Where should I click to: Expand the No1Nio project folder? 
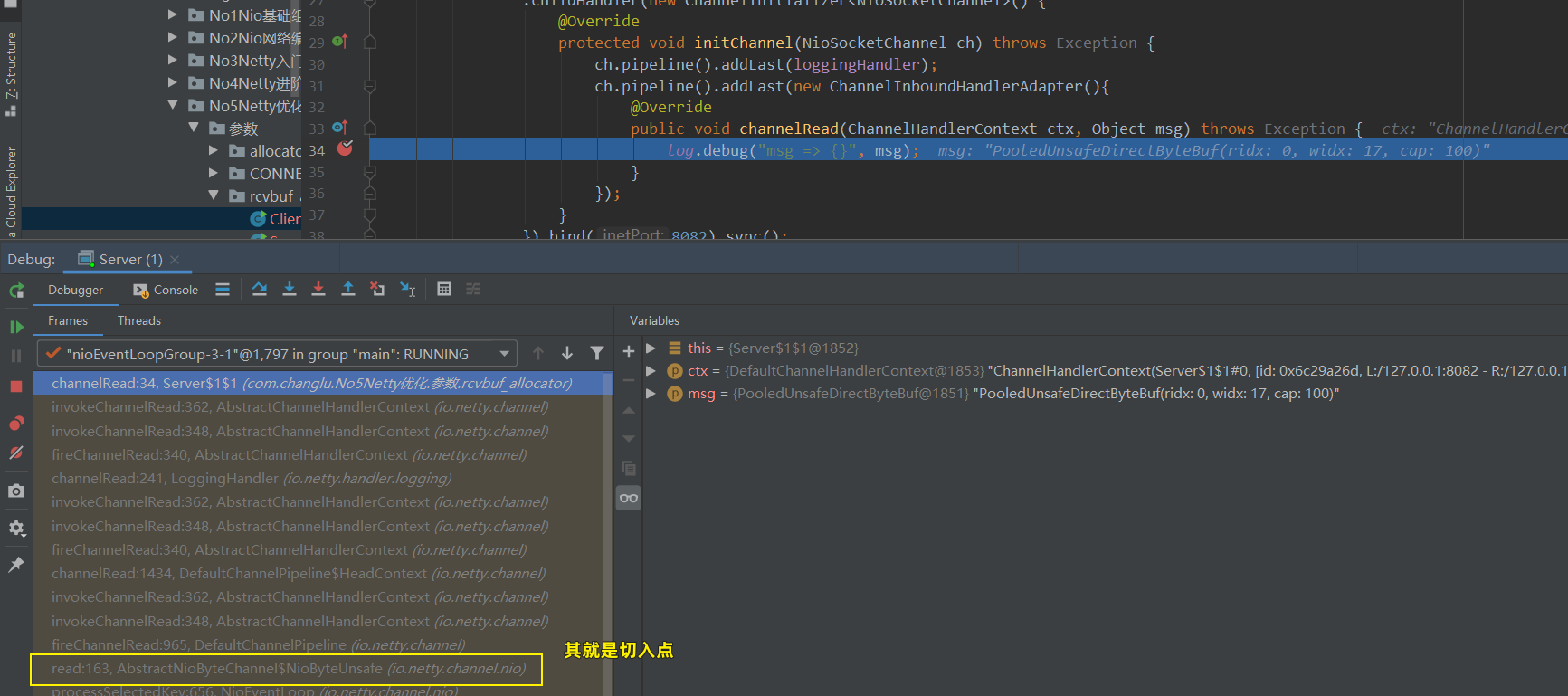point(173,14)
